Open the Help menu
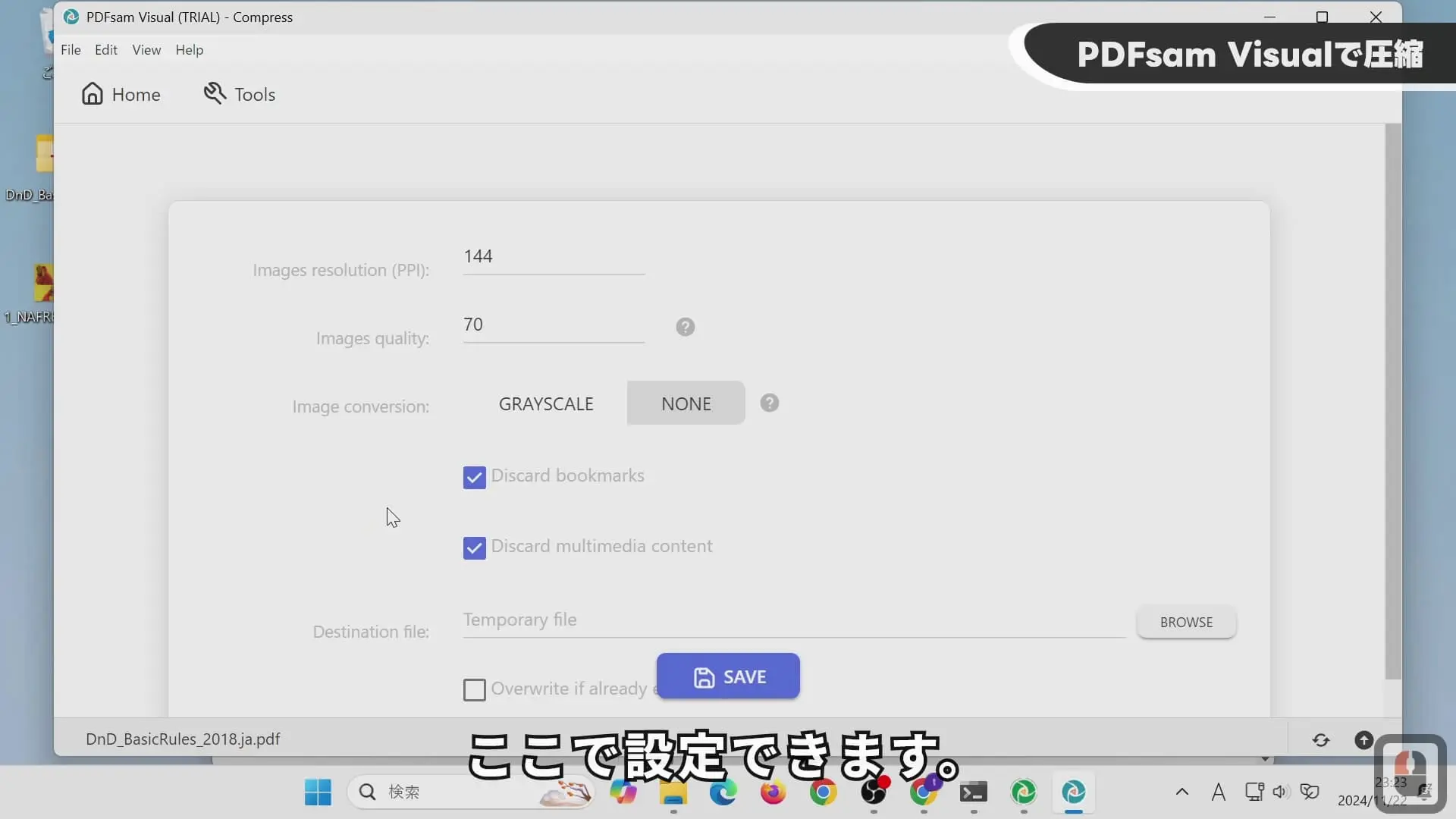Image resolution: width=1456 pixels, height=819 pixels. (x=189, y=49)
